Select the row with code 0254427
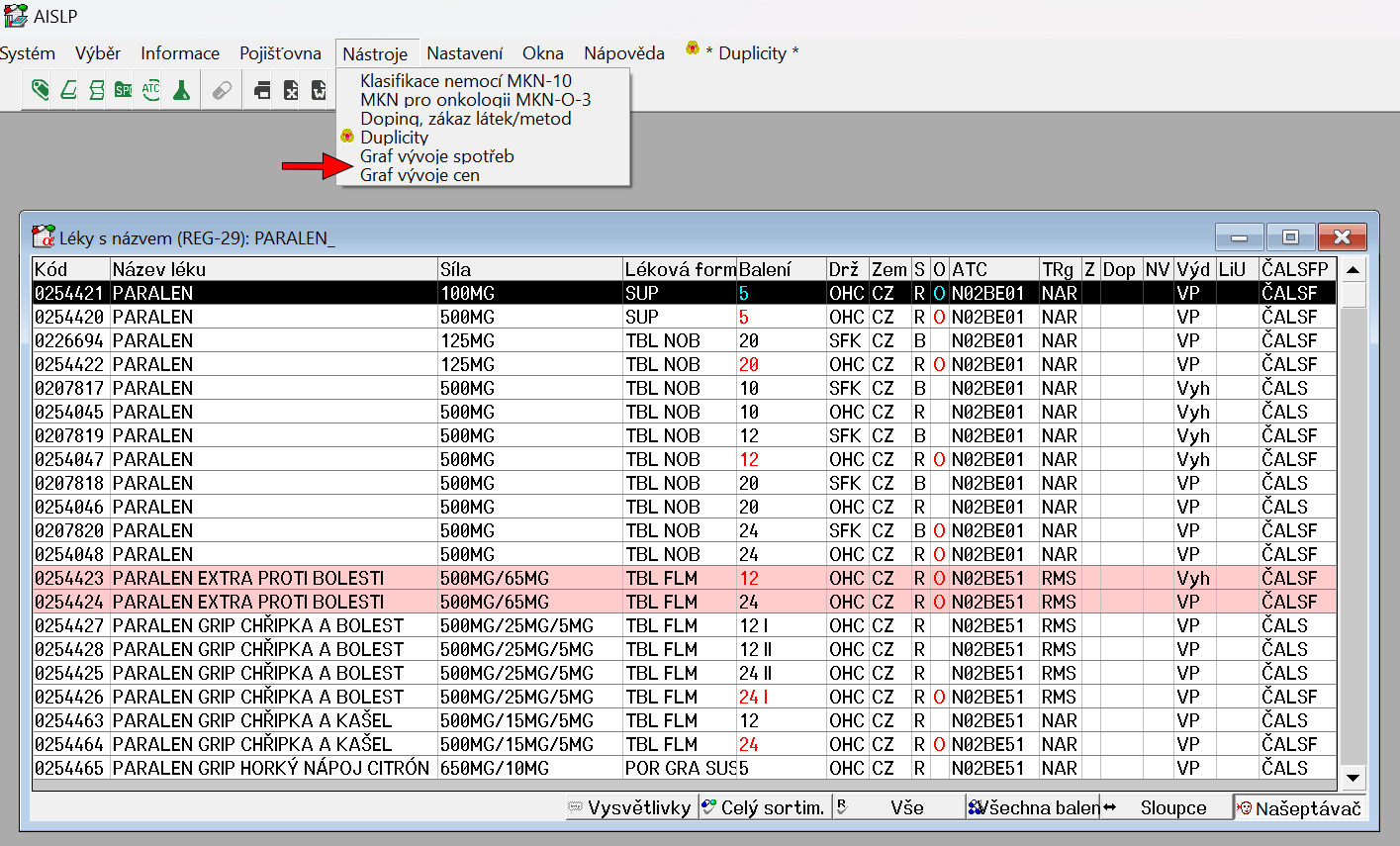1400x846 pixels. [x=685, y=625]
